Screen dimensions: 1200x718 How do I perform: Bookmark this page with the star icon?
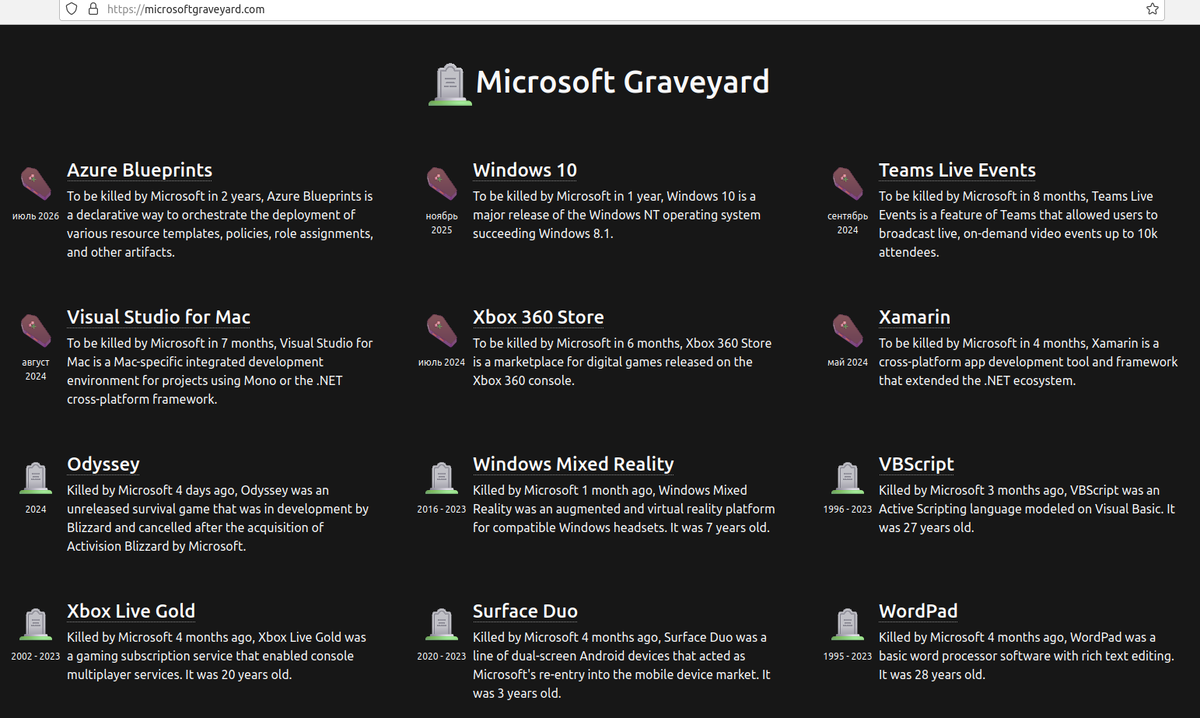(1152, 9)
